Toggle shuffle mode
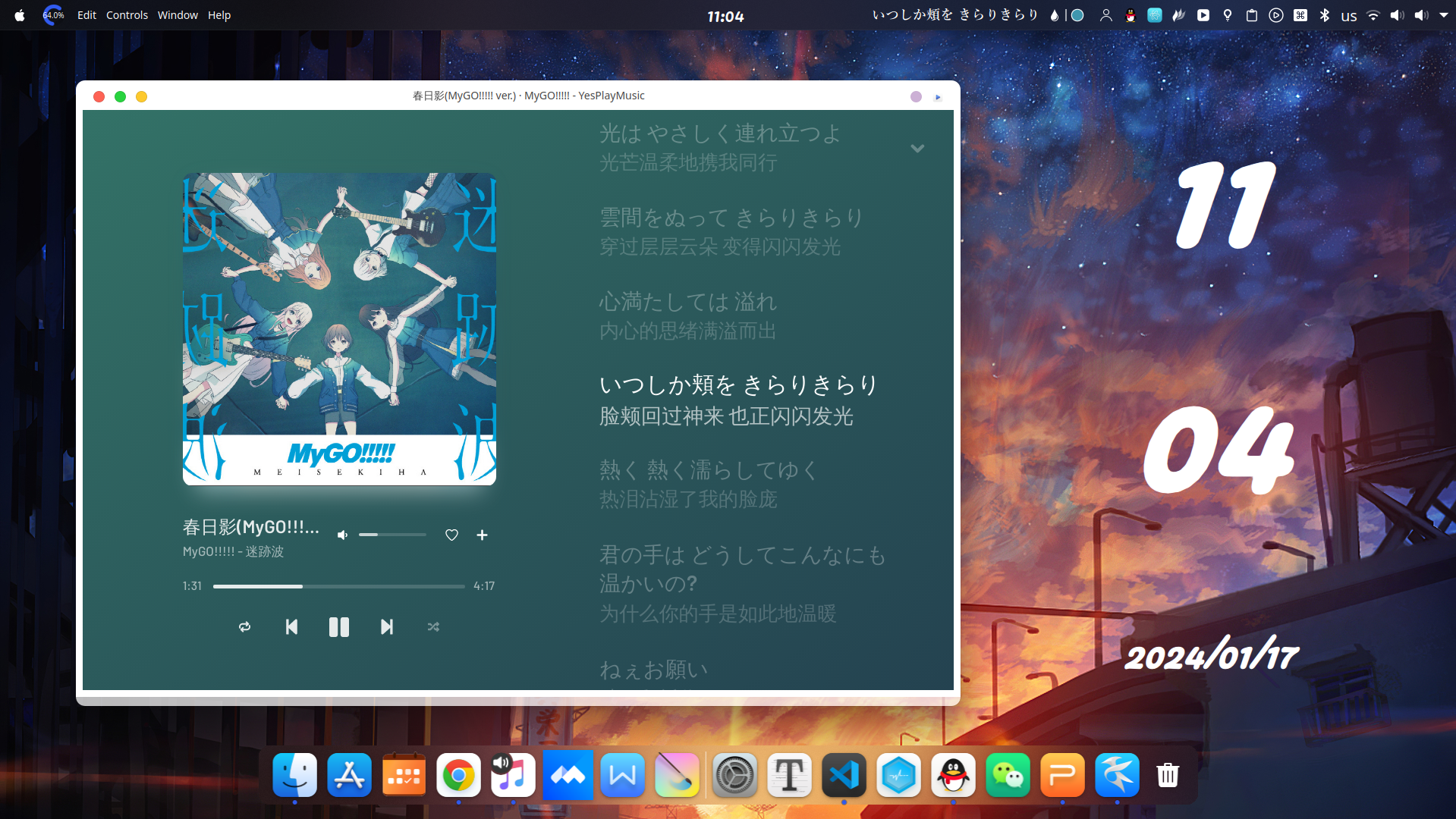 (433, 627)
